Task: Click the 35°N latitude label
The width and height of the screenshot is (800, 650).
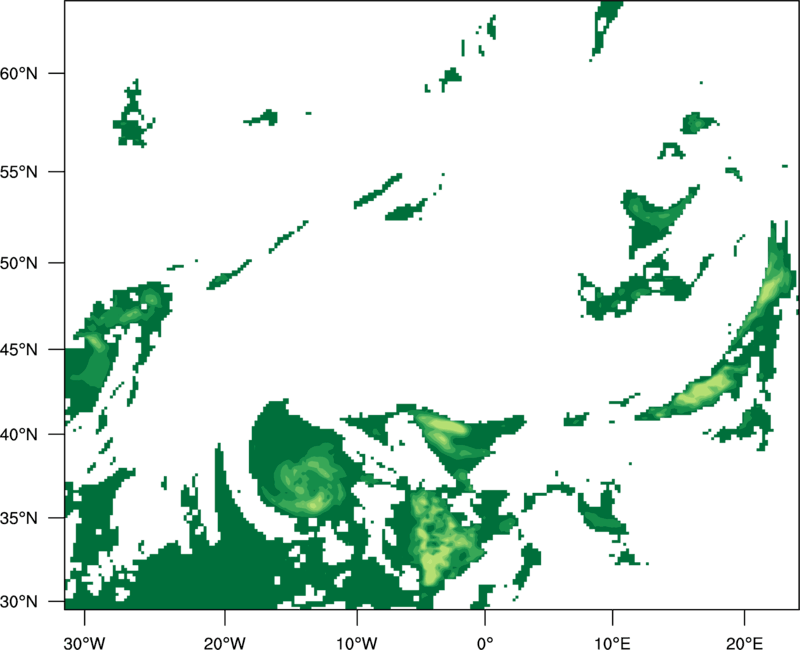Action: click(x=19, y=518)
